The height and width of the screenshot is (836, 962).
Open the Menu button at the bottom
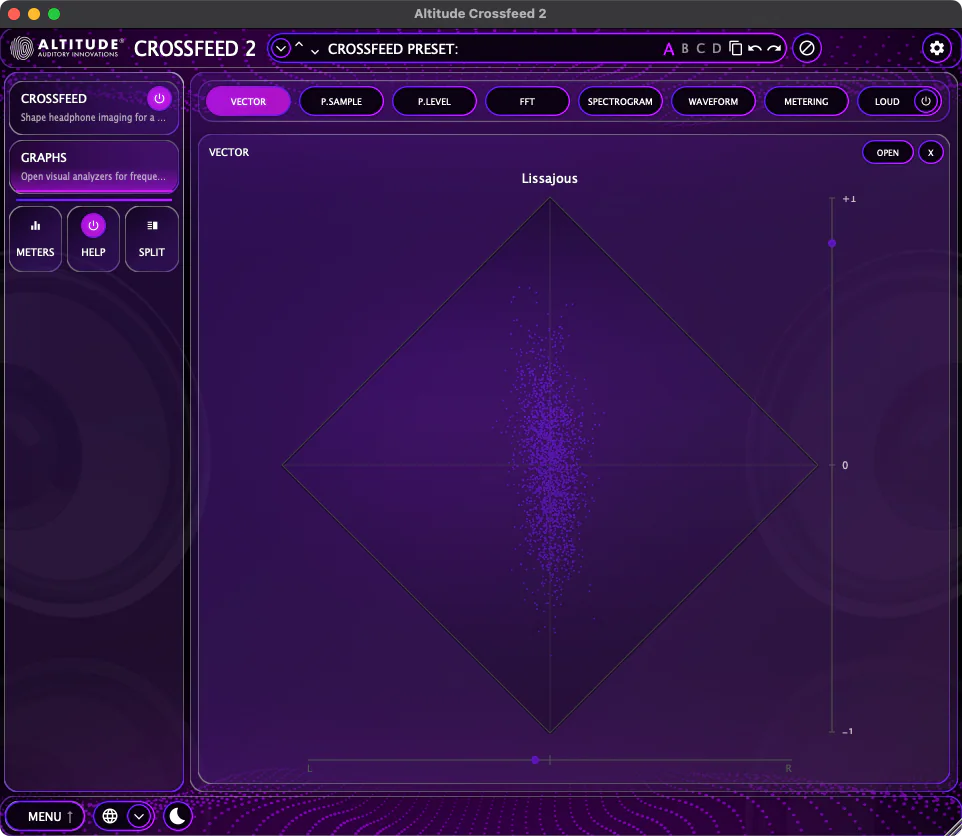(x=45, y=816)
